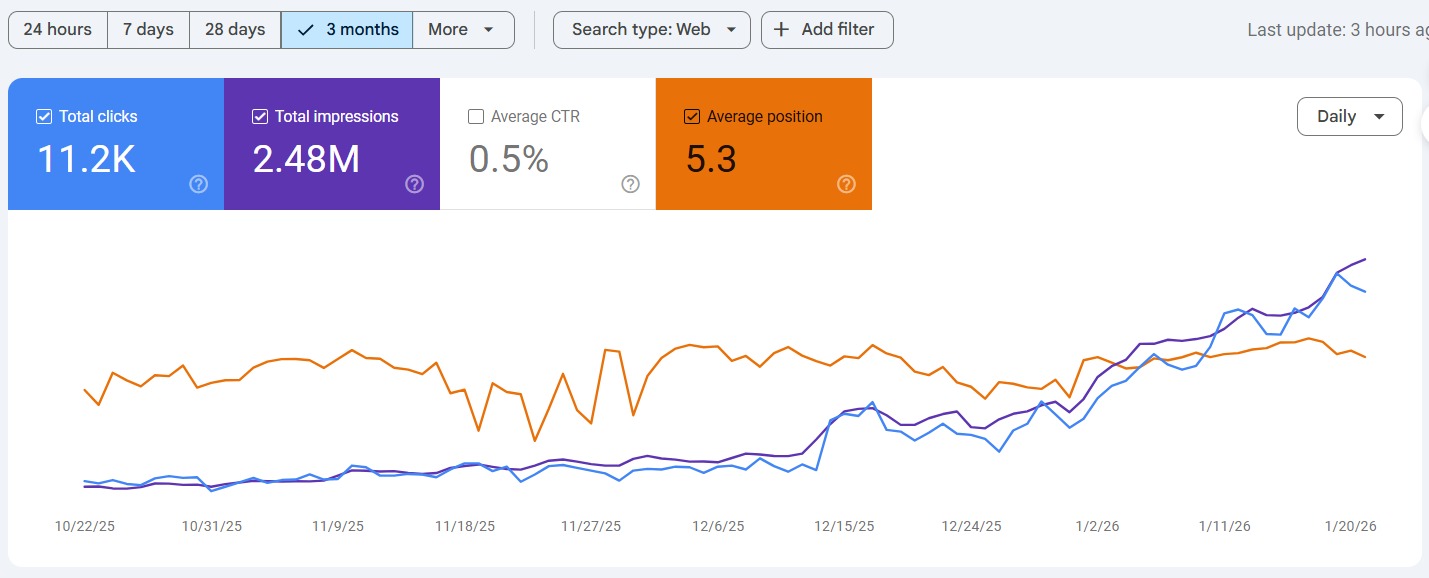
Task: Enable the Average CTR checkbox
Action: pos(476,117)
